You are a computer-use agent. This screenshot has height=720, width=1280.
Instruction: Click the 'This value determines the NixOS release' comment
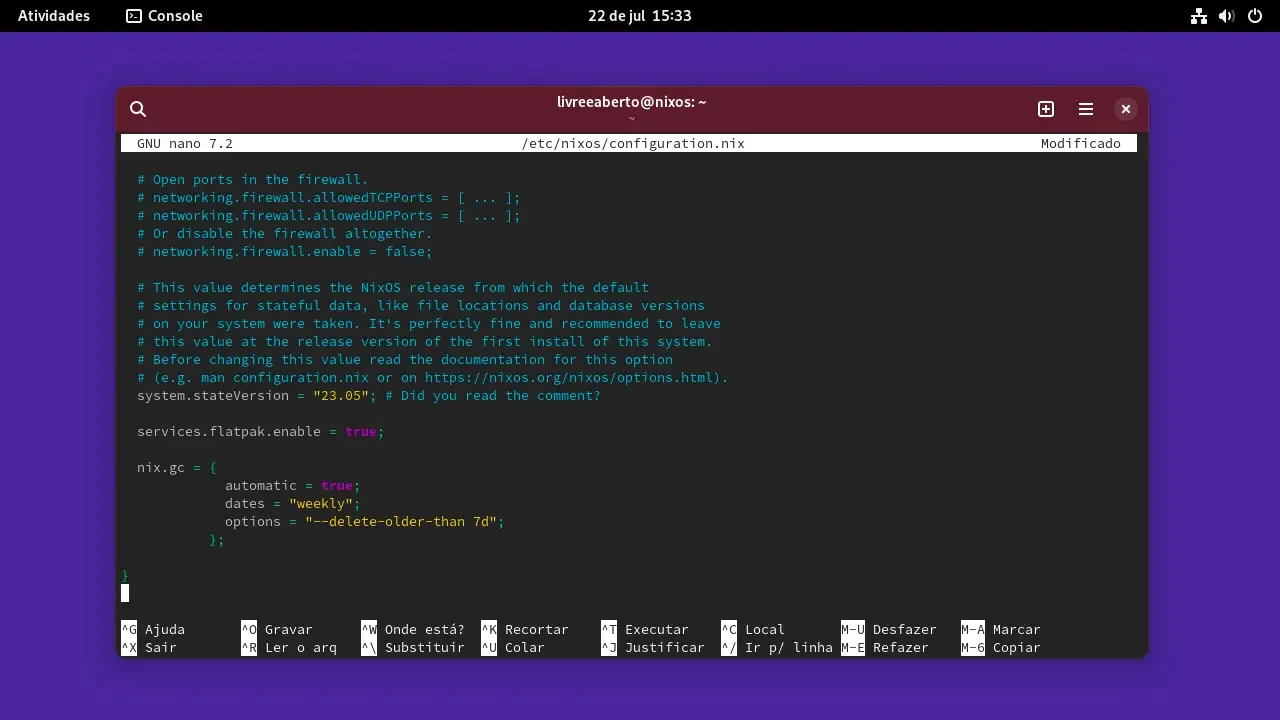click(393, 287)
